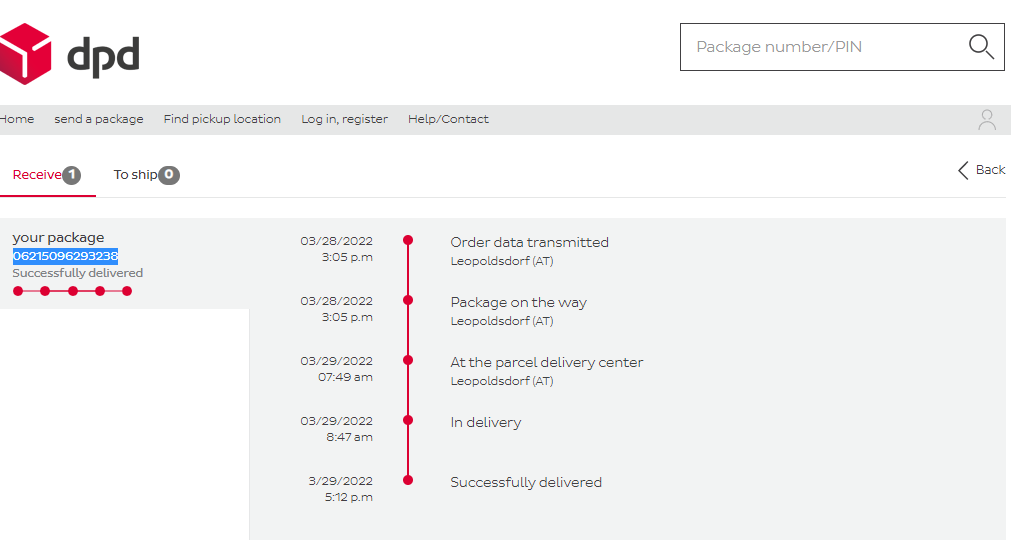Switch to the Receive tab

pyautogui.click(x=37, y=175)
